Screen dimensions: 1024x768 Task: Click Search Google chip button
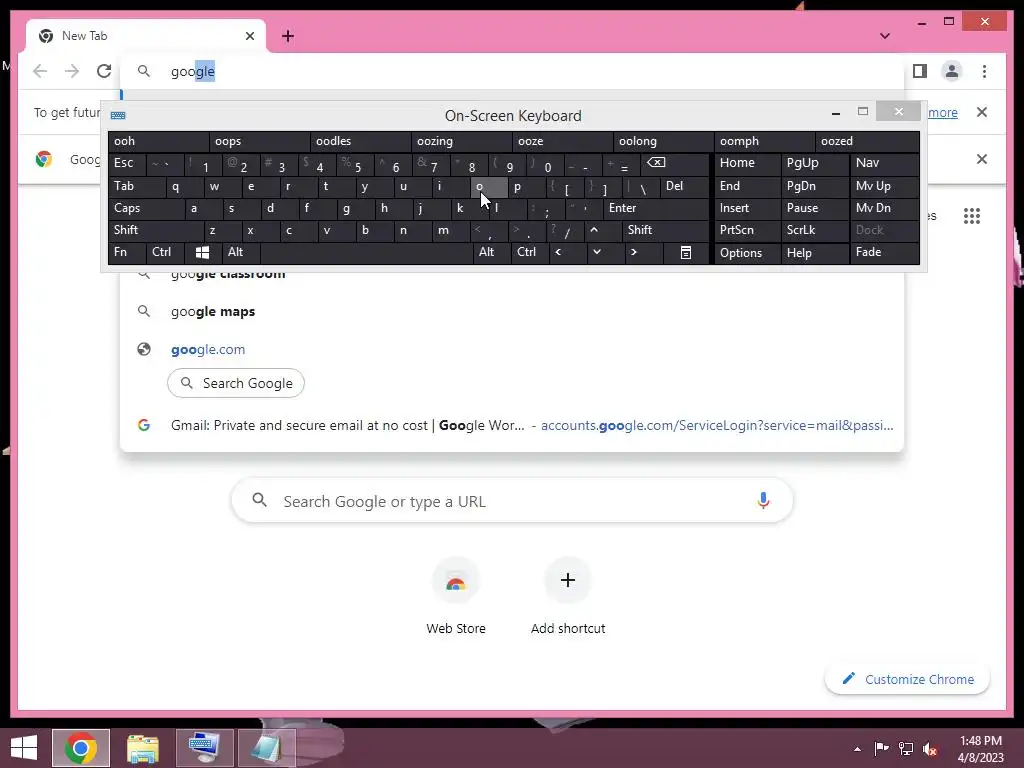[x=236, y=383]
